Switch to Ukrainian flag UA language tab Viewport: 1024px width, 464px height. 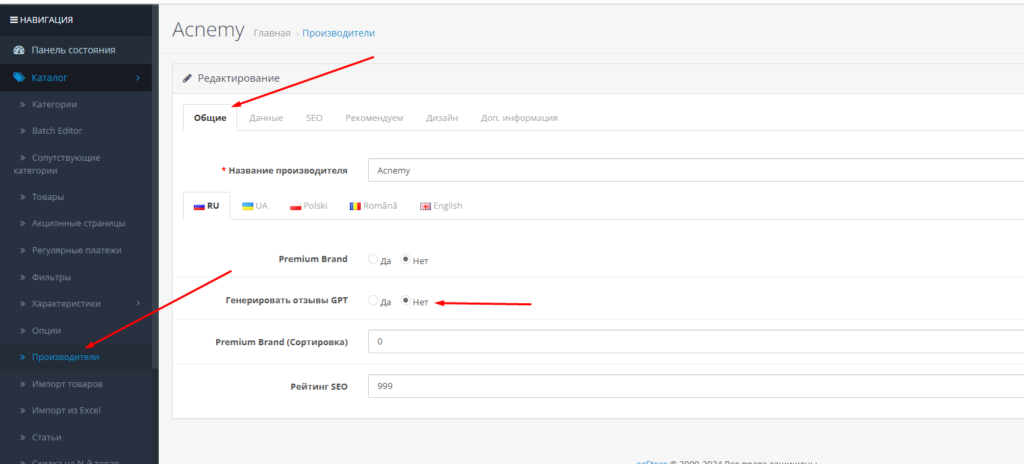pos(255,205)
